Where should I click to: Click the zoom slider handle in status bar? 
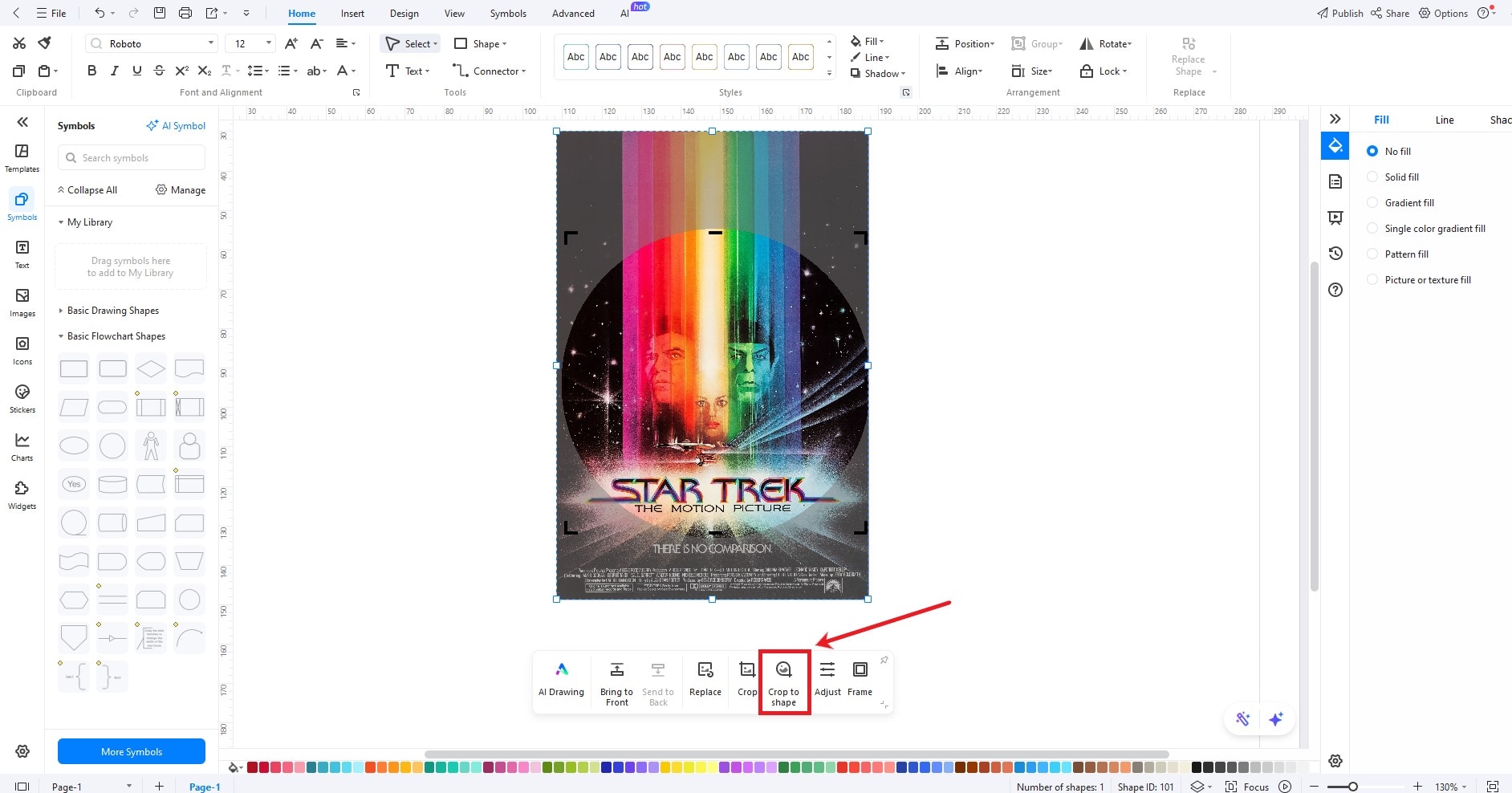pos(1353,787)
